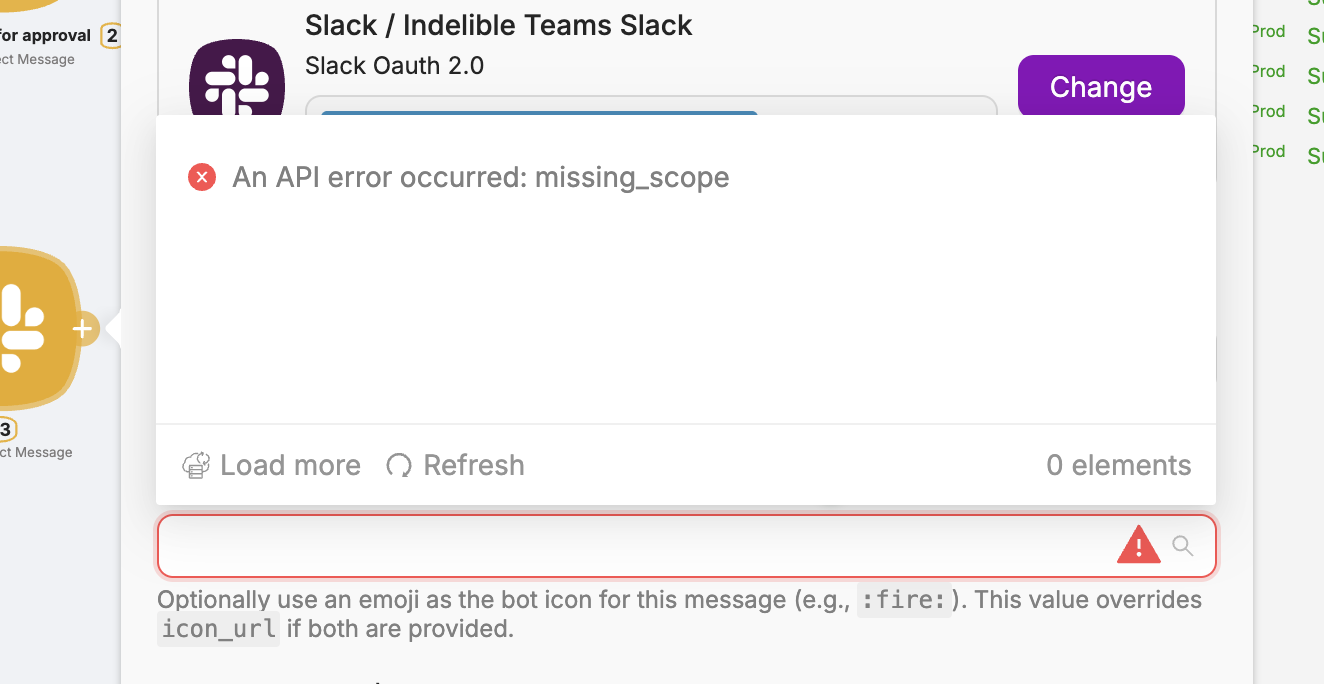Click the badge numbered 3 under Slack module
1324x684 pixels.
[x=5, y=430]
